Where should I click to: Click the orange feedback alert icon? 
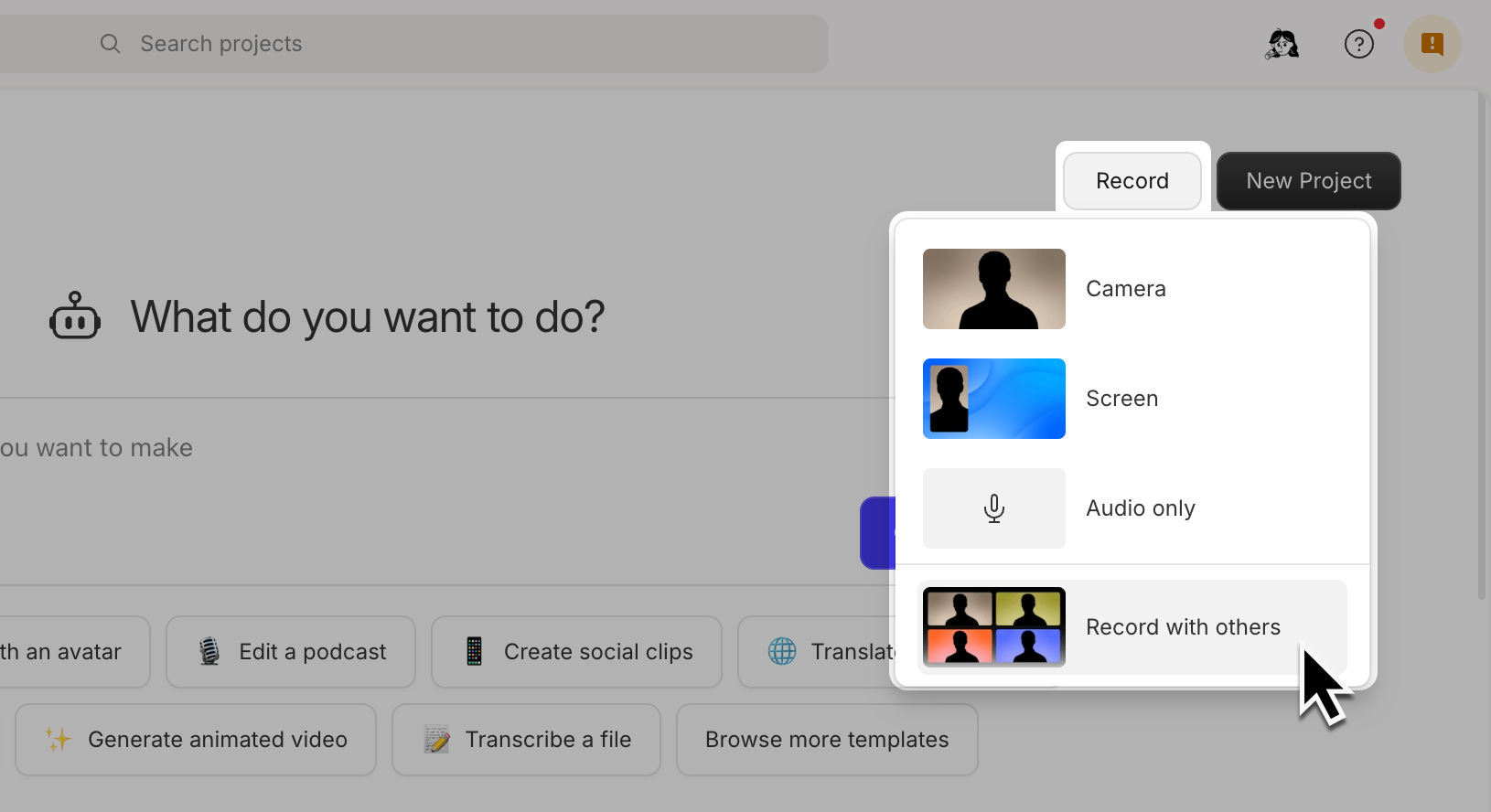1432,44
